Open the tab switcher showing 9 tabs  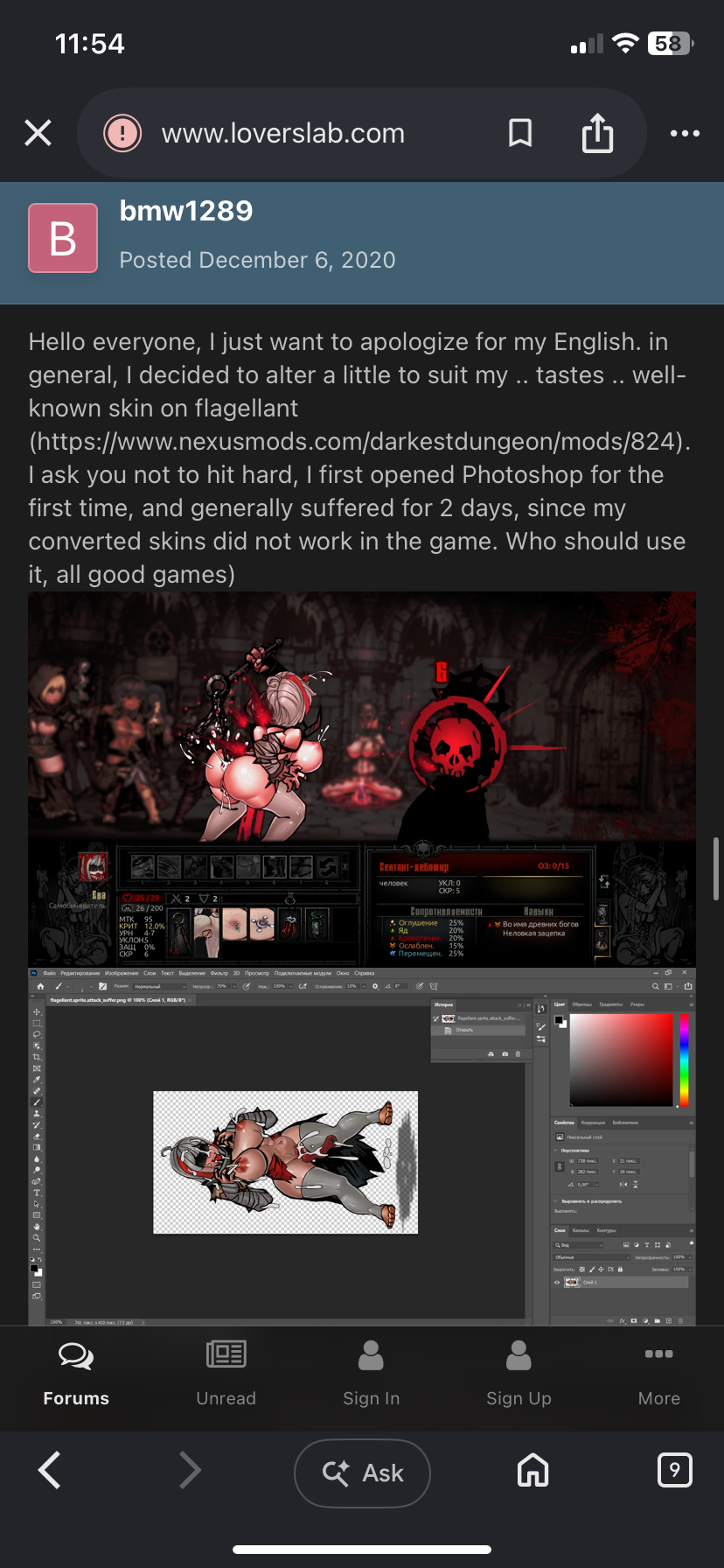[674, 1470]
